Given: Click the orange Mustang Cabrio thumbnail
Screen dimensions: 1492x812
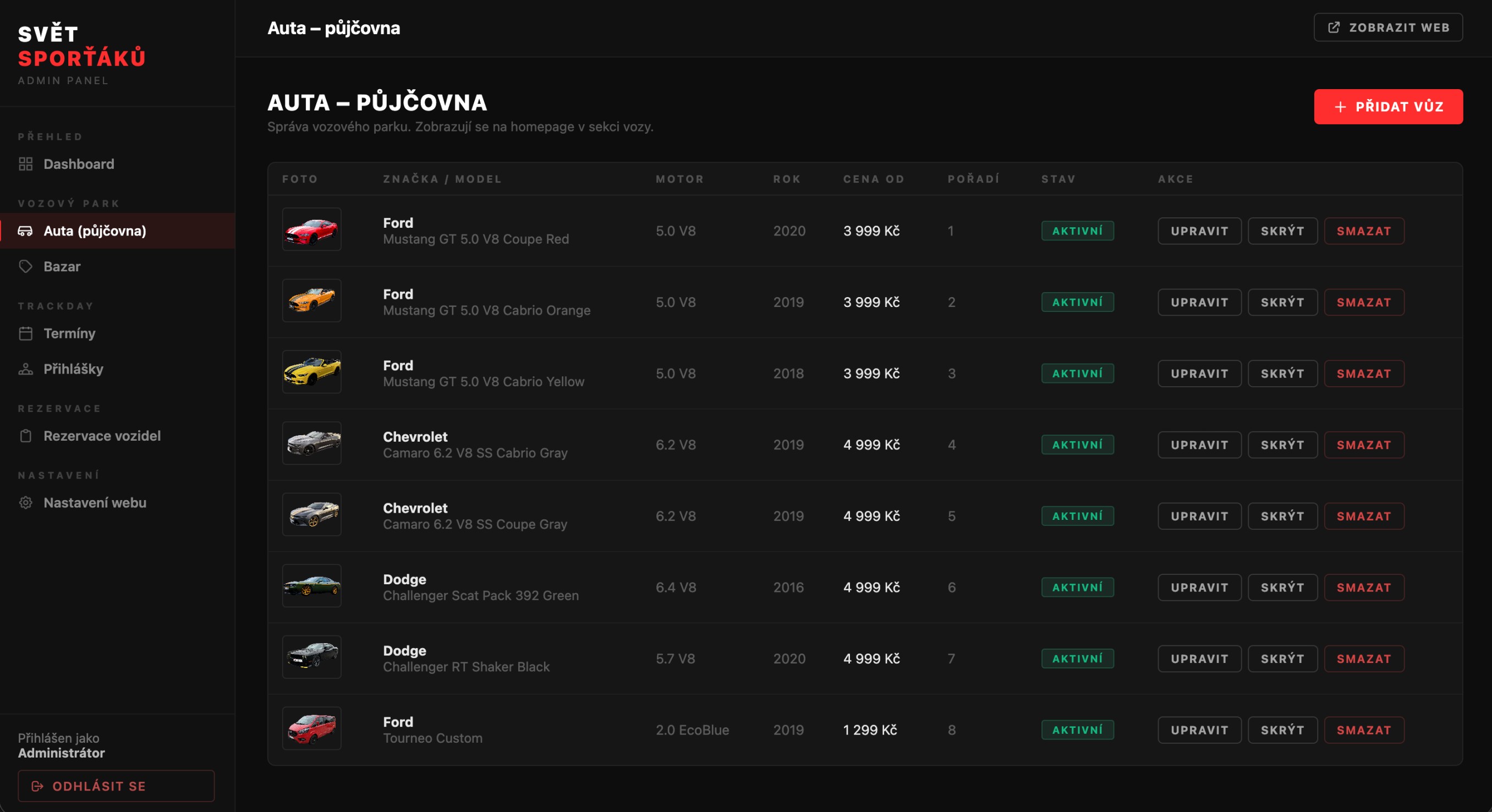Looking at the screenshot, I should click(311, 300).
